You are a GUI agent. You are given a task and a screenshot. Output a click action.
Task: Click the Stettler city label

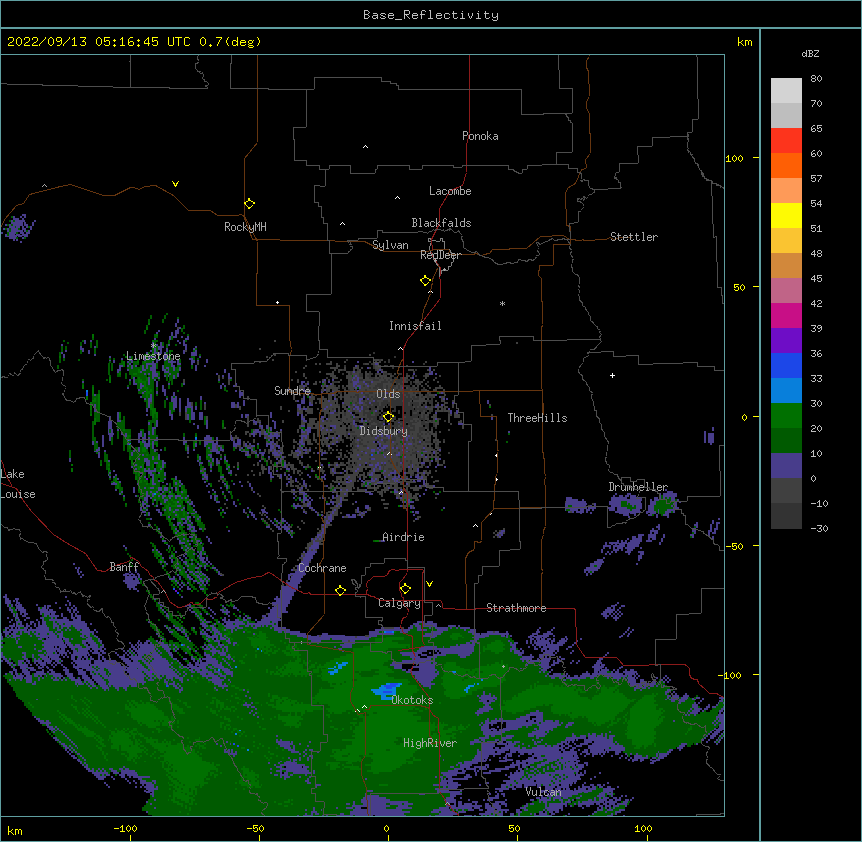coord(634,237)
